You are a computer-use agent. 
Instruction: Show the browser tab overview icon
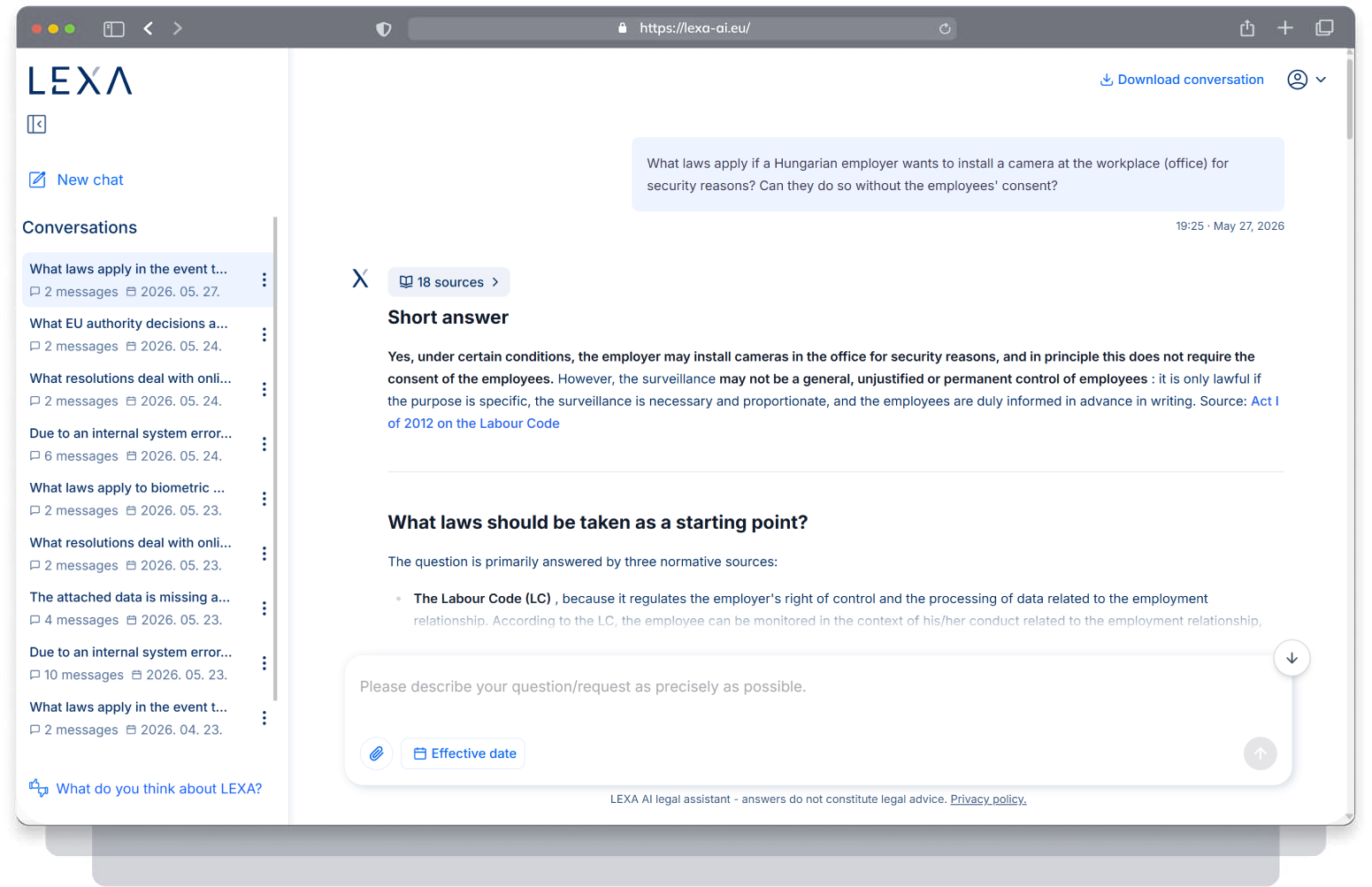[x=1324, y=28]
